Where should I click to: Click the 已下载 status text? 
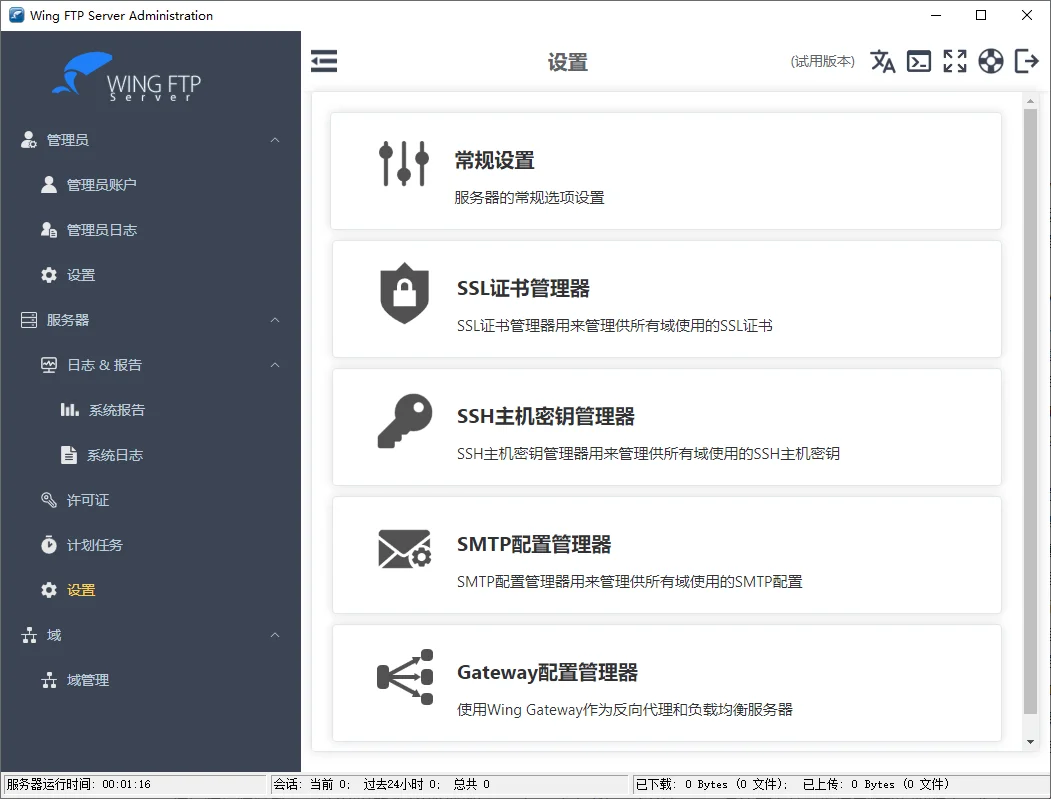pyautogui.click(x=712, y=784)
